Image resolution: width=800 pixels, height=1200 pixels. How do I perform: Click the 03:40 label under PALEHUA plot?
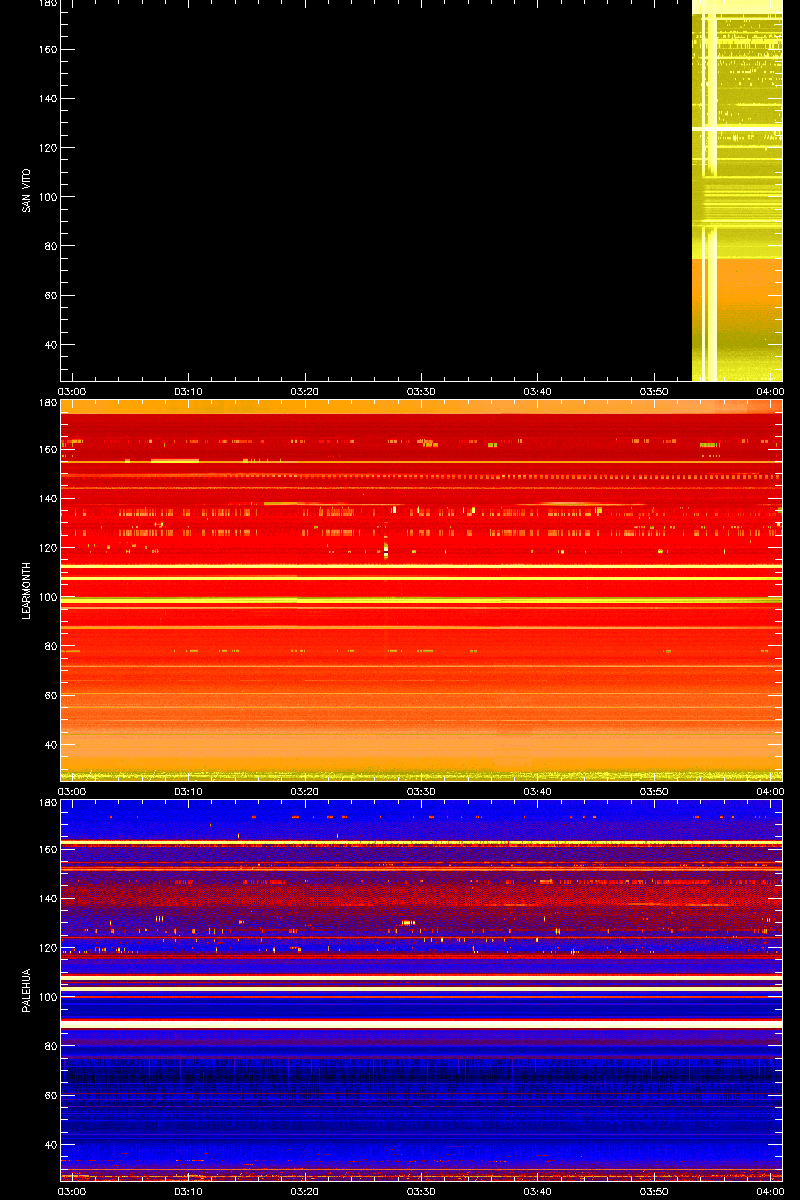pos(538,1191)
